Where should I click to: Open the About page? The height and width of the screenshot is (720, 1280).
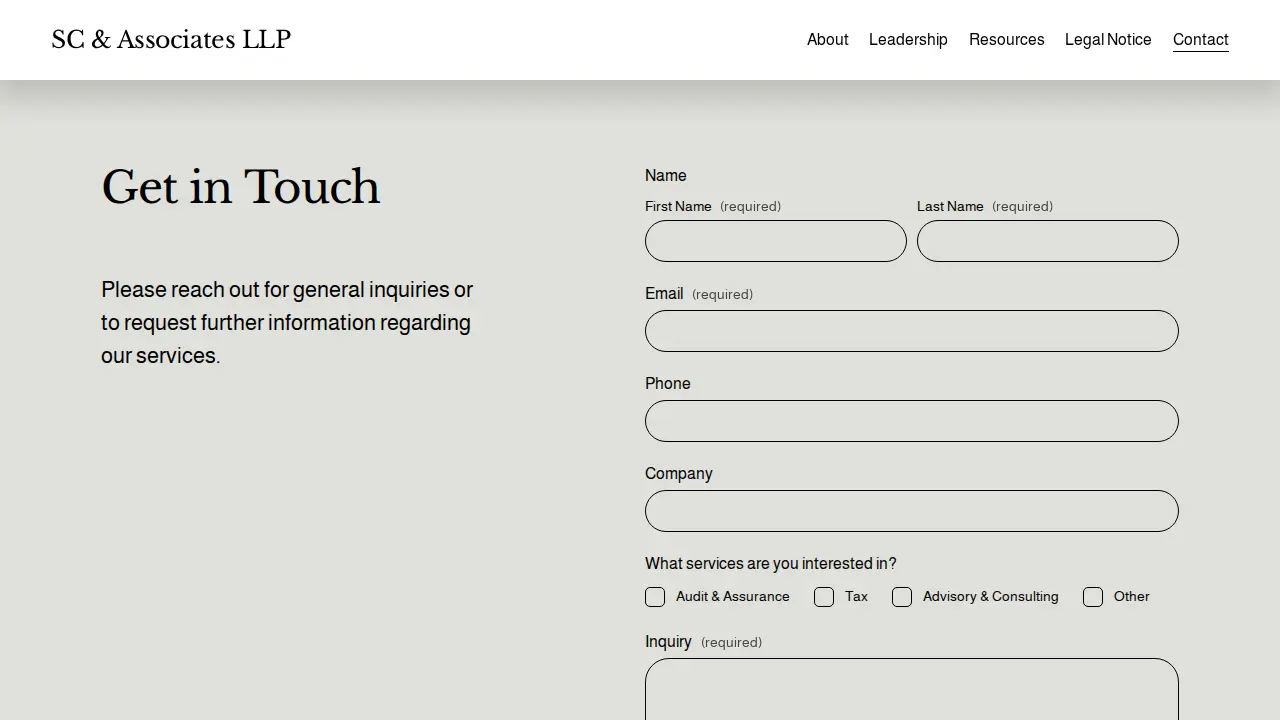tap(827, 40)
